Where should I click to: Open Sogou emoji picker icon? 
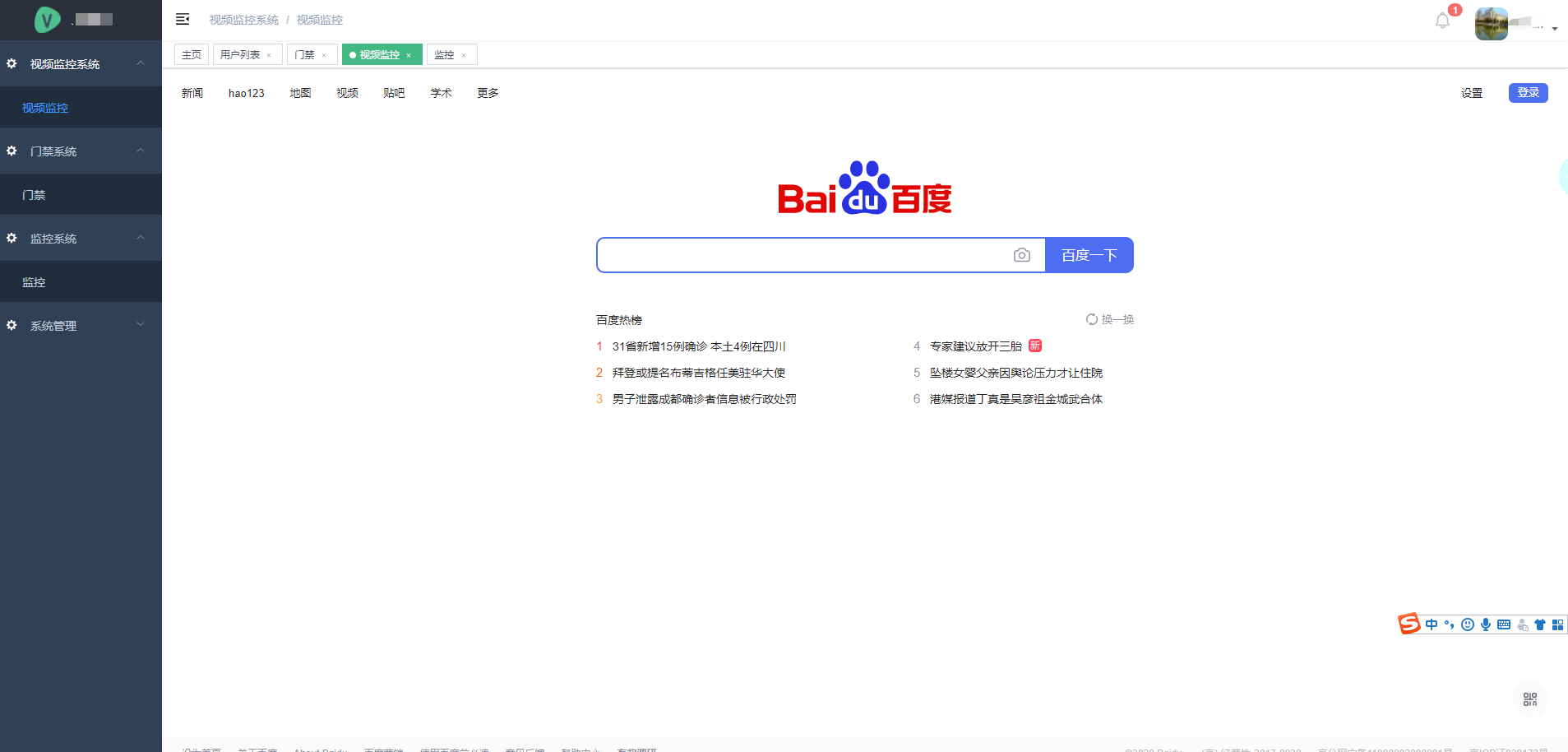coord(1467,624)
